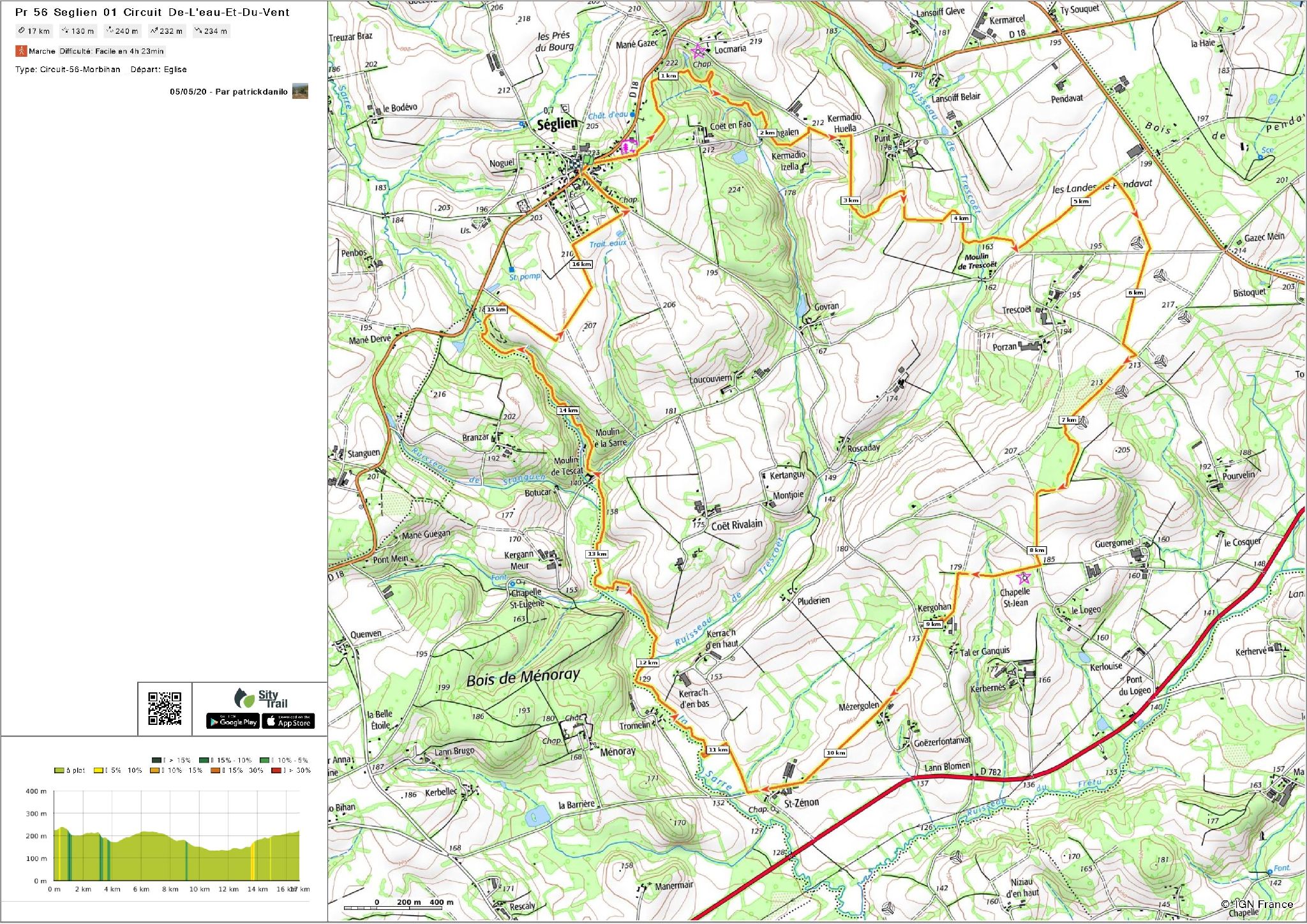The image size is (1307, 924).
Task: Click the à plat legend swatch
Action: [59, 770]
